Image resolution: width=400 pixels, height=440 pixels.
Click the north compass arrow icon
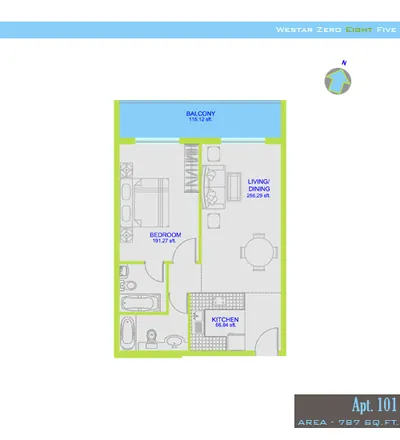pos(338,81)
